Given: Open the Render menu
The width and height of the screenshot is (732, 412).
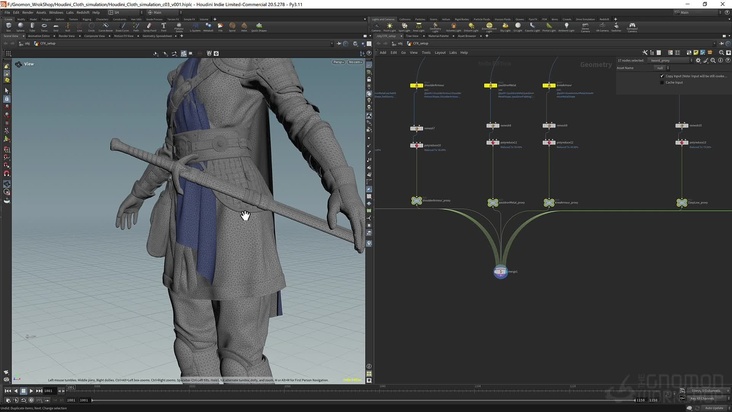Looking at the screenshot, I should 28,12.
